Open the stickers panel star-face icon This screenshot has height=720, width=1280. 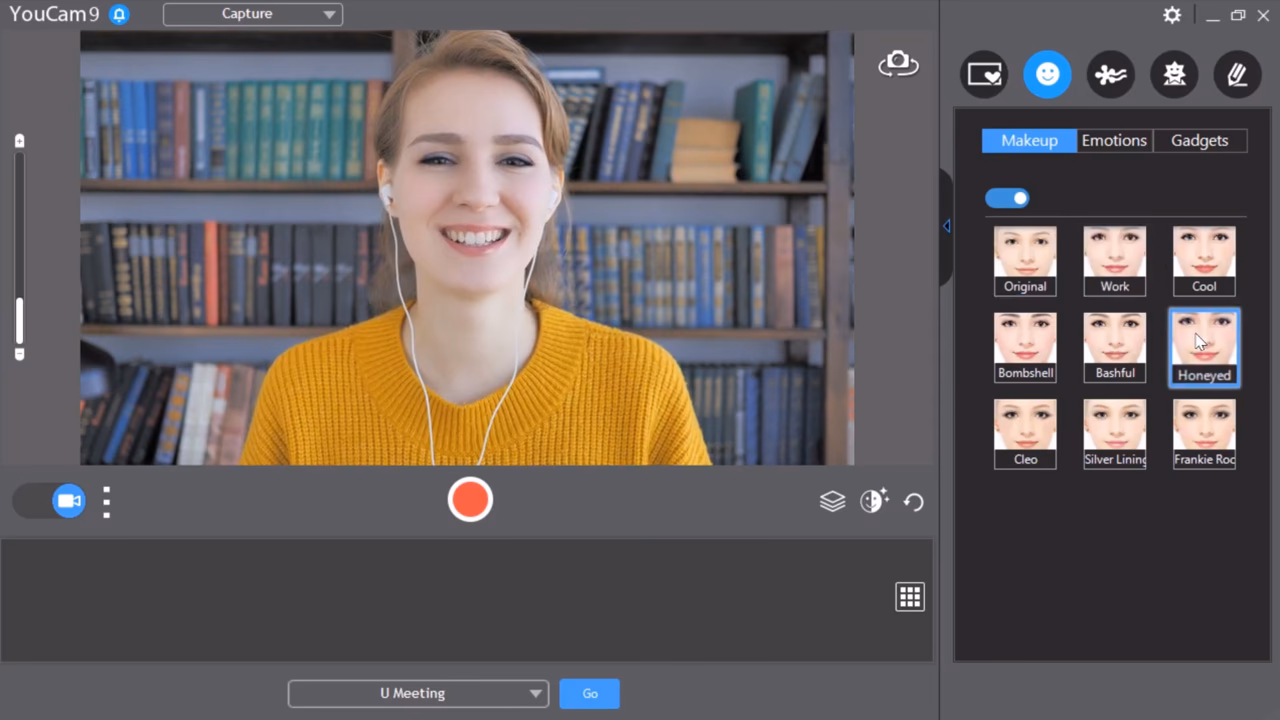coord(1174,74)
